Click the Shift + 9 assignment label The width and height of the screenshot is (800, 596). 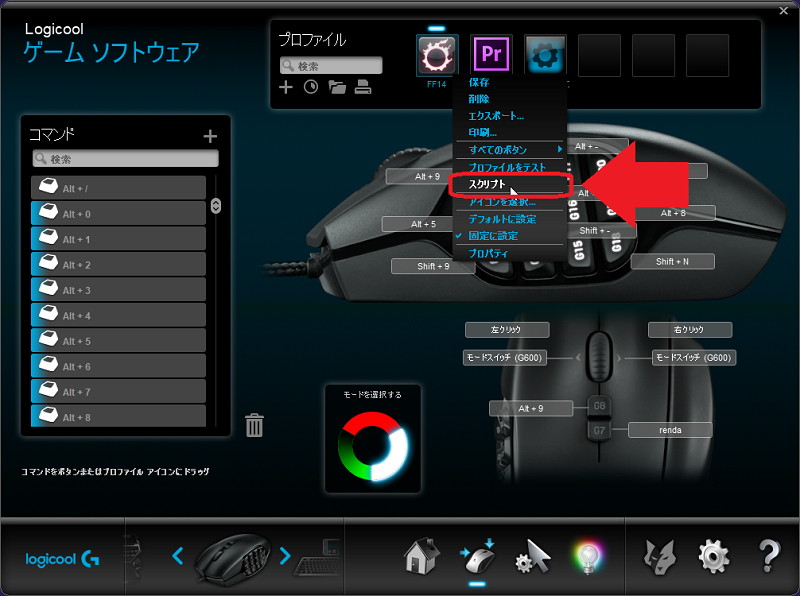click(x=433, y=266)
